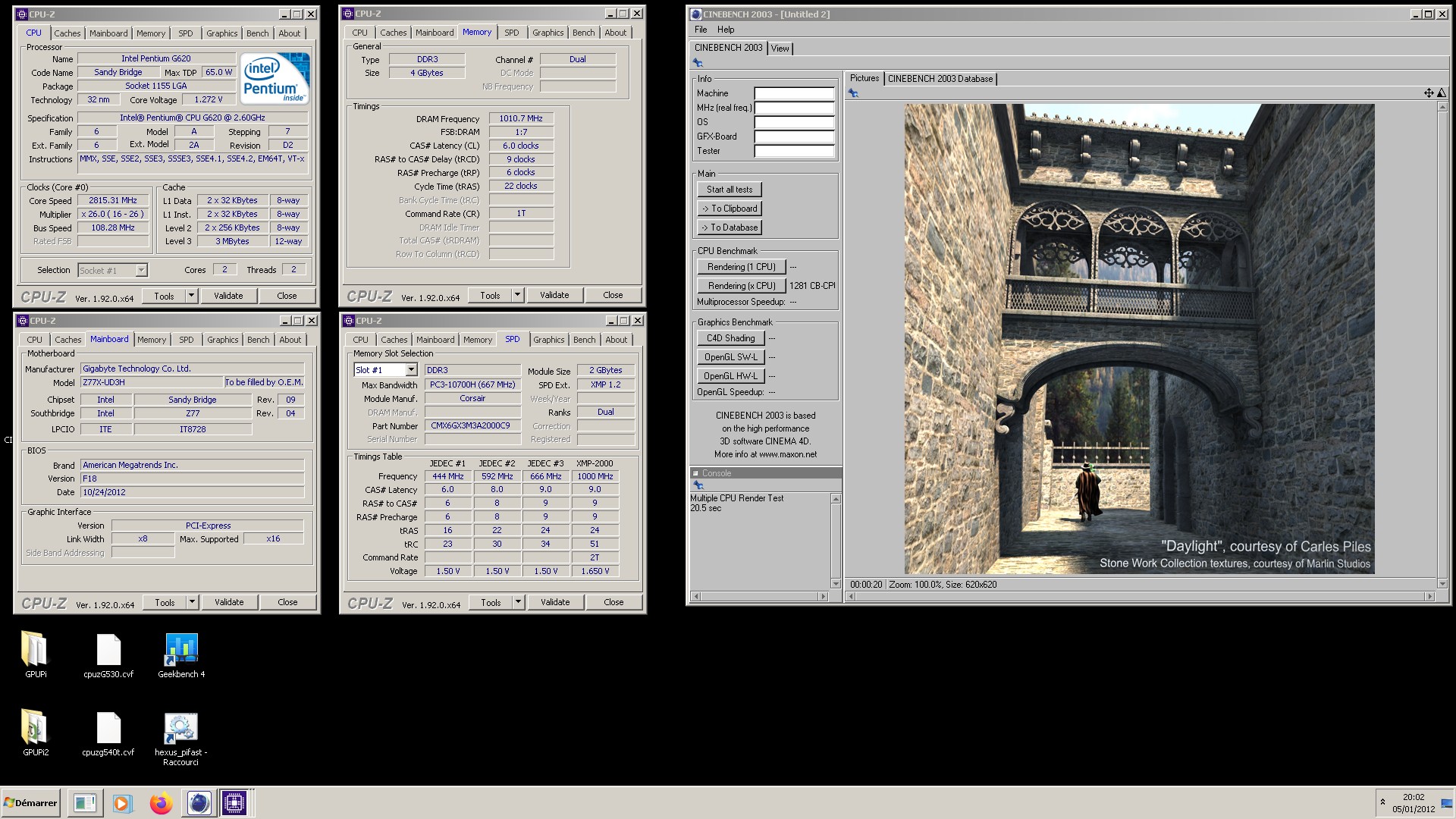Click the Cinebench window title icon
This screenshot has height=819, width=1456.
coord(696,14)
